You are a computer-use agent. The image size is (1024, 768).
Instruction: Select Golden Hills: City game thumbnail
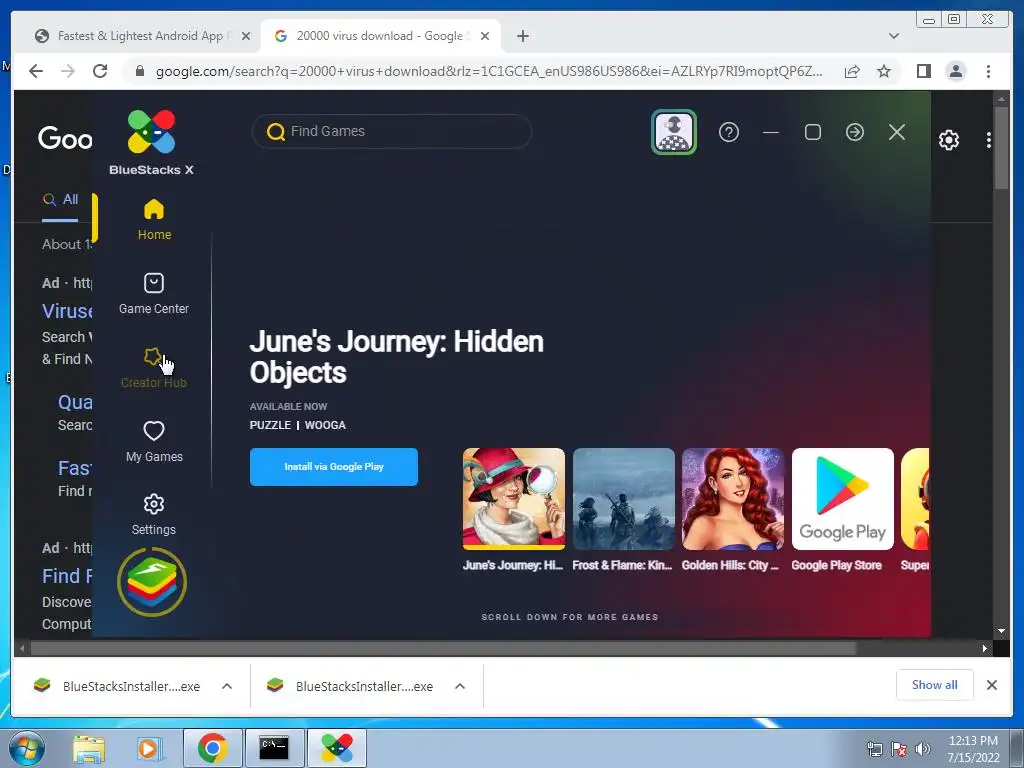pyautogui.click(x=733, y=499)
